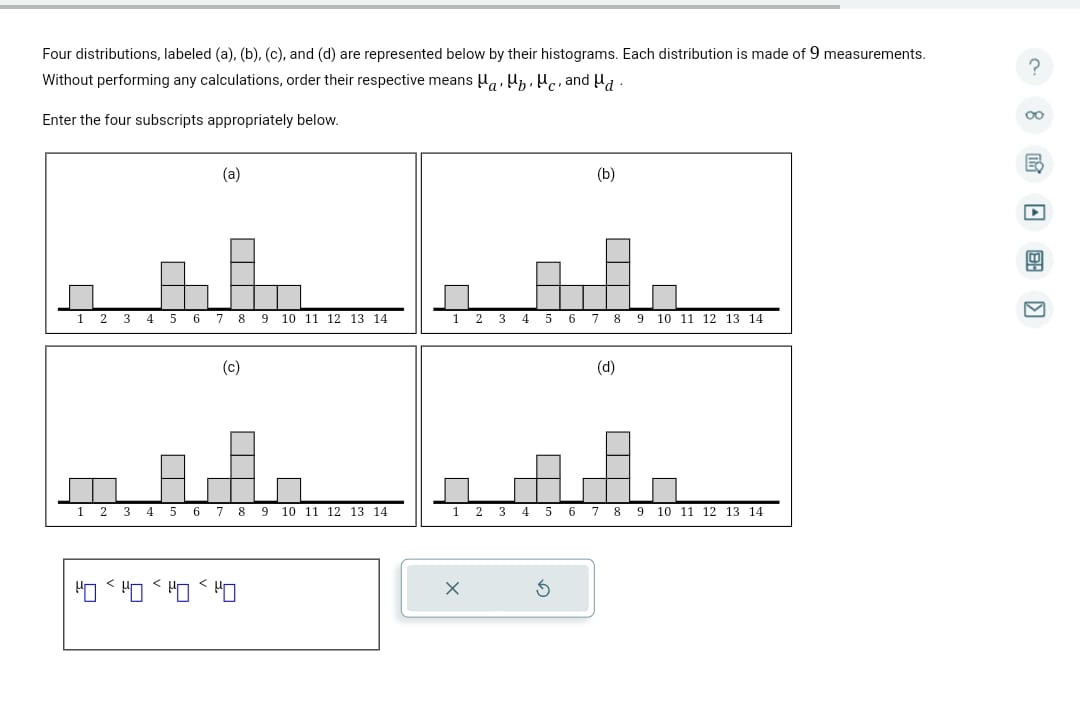Screen dimensions: 1080x710
Task: Open the Help question mark icon
Action: tap(1035, 67)
